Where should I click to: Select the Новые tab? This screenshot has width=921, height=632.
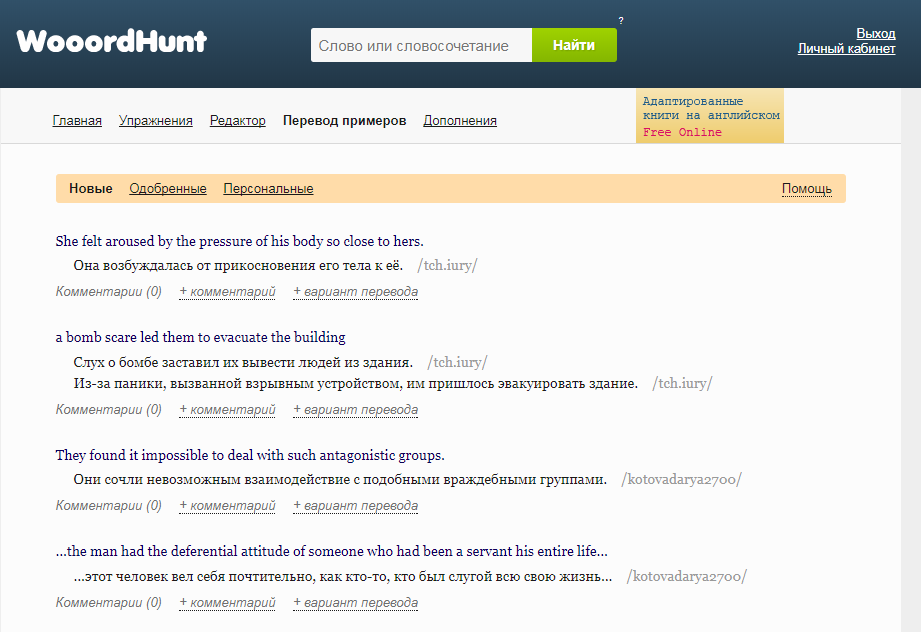[x=90, y=188]
